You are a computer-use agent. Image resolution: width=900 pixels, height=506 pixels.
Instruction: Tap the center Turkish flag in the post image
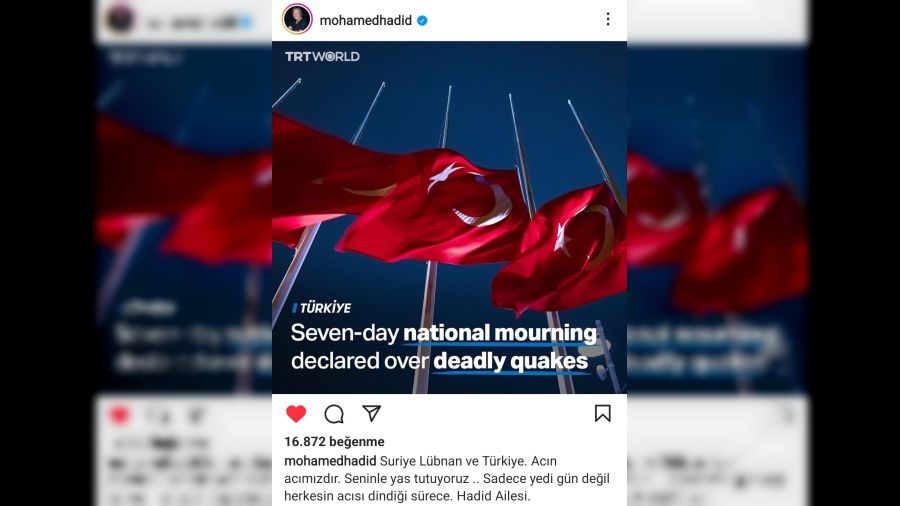coord(436,207)
